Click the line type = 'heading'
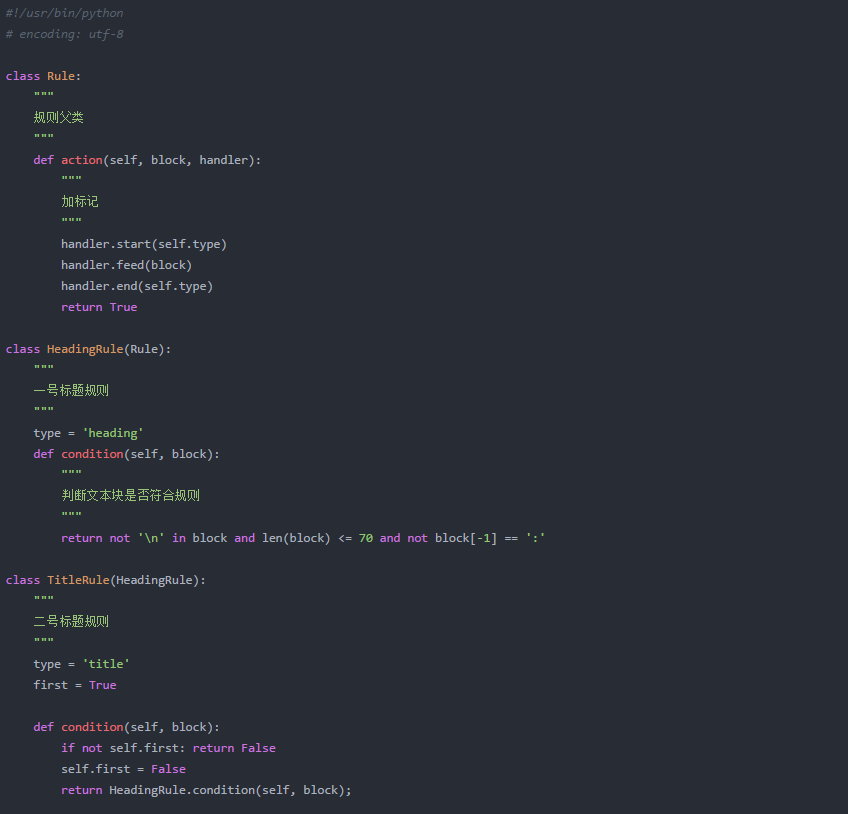Image resolution: width=848 pixels, height=814 pixels. coord(88,433)
